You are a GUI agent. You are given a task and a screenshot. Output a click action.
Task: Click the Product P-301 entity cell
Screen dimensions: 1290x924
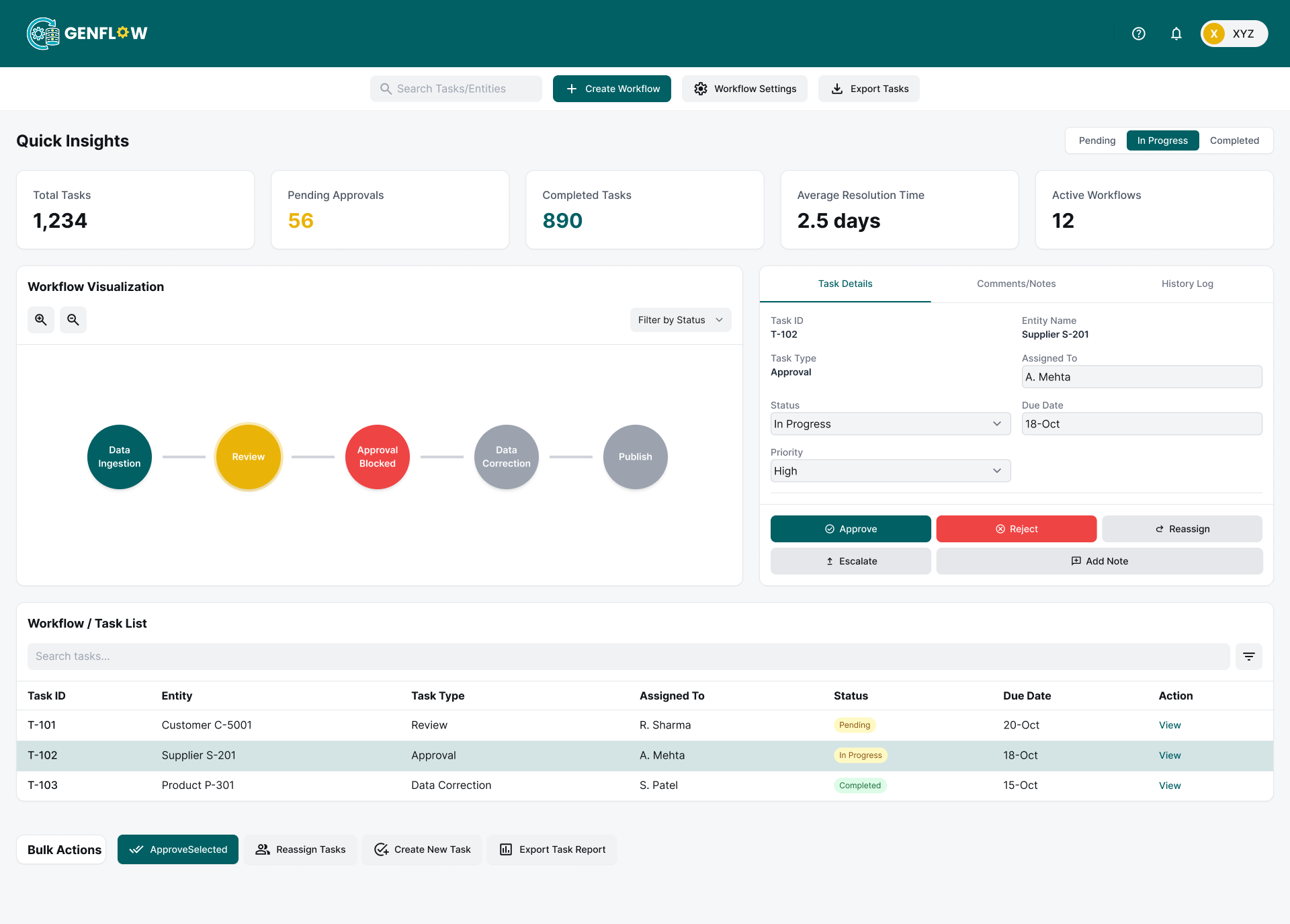pyautogui.click(x=198, y=786)
